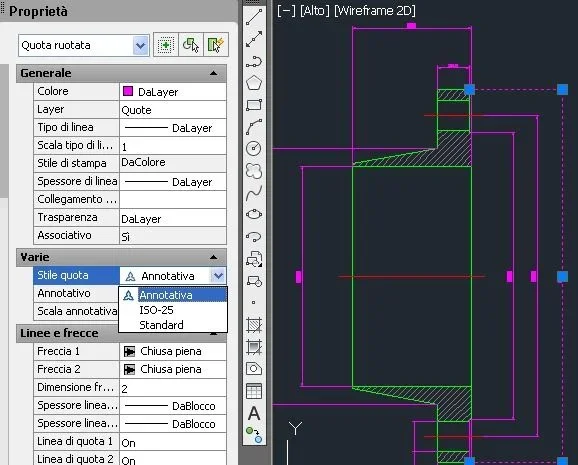
Task: Click the Select Objects icon
Action: 191,45
